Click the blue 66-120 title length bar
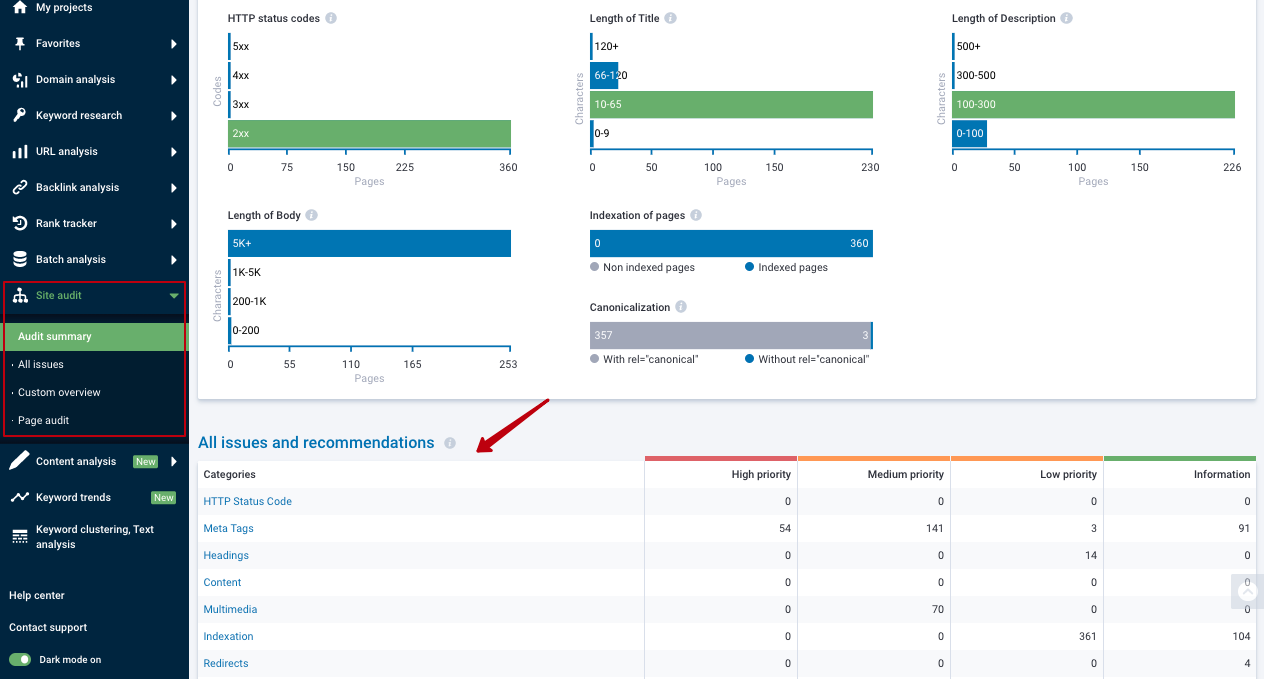 click(x=604, y=75)
